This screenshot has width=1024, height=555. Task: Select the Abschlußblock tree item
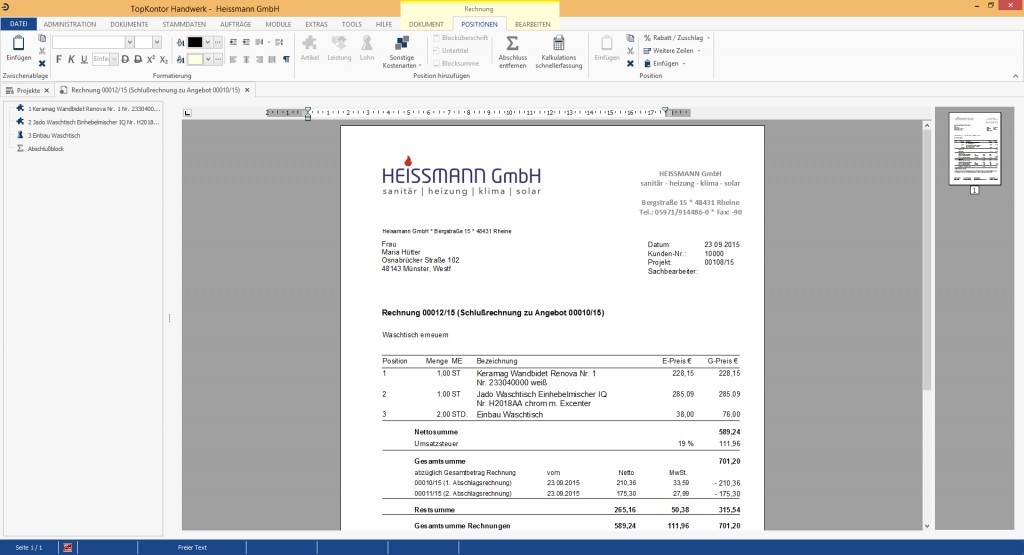pos(40,149)
